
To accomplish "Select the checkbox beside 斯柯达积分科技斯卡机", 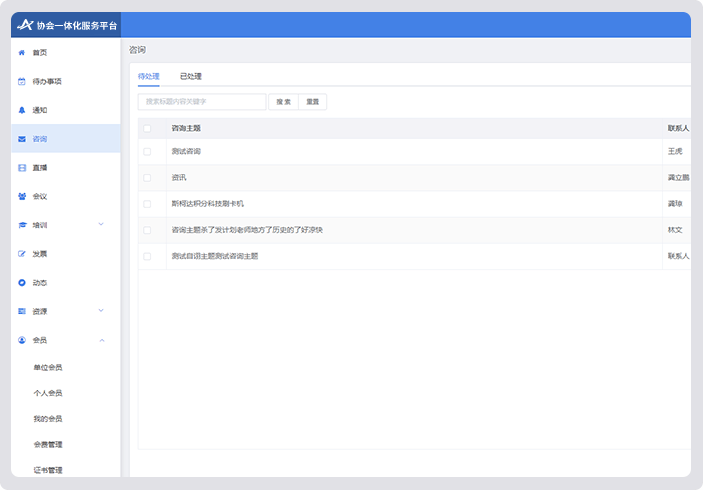I will [x=147, y=204].
